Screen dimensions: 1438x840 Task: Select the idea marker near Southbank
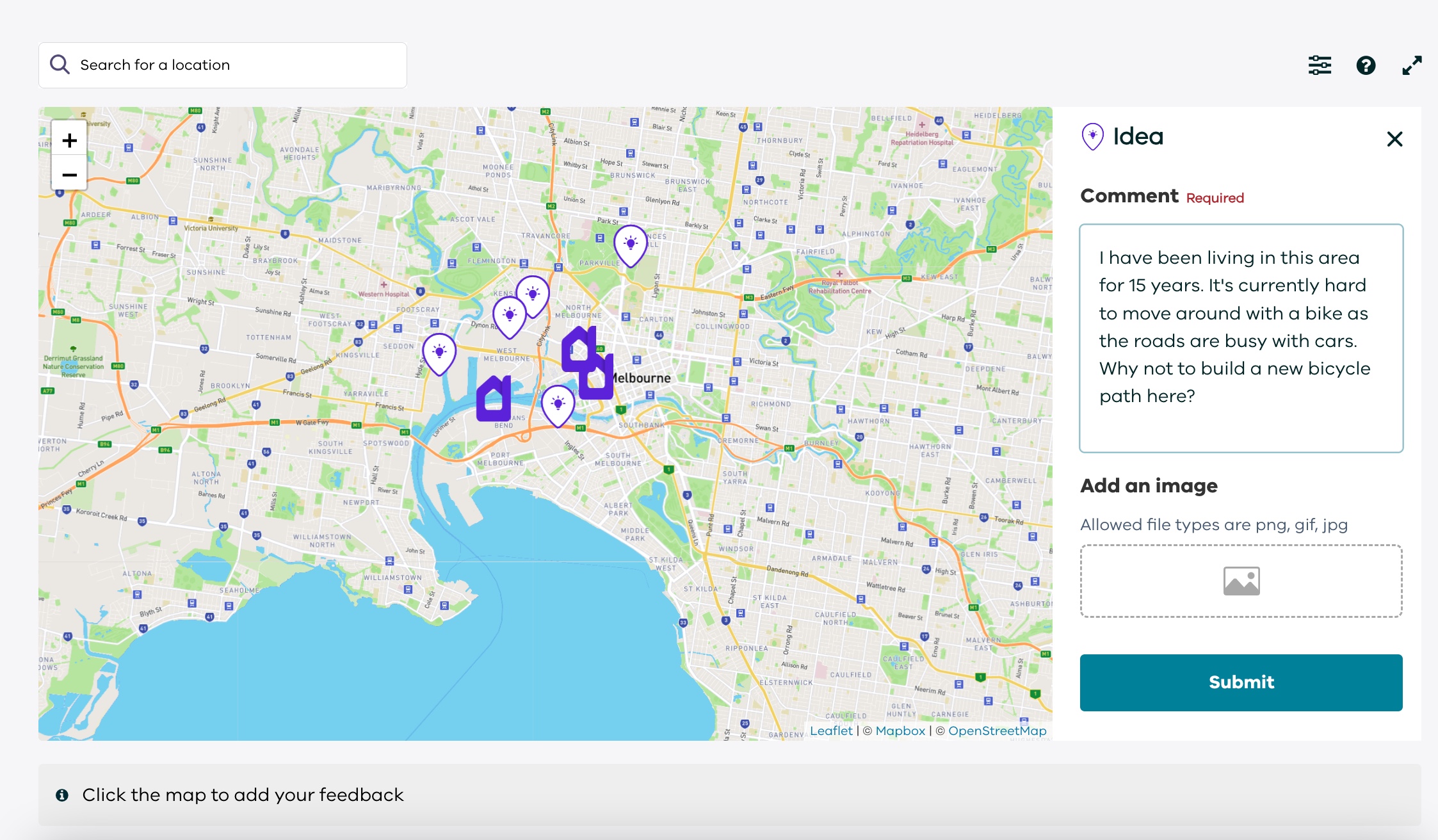[x=558, y=405]
